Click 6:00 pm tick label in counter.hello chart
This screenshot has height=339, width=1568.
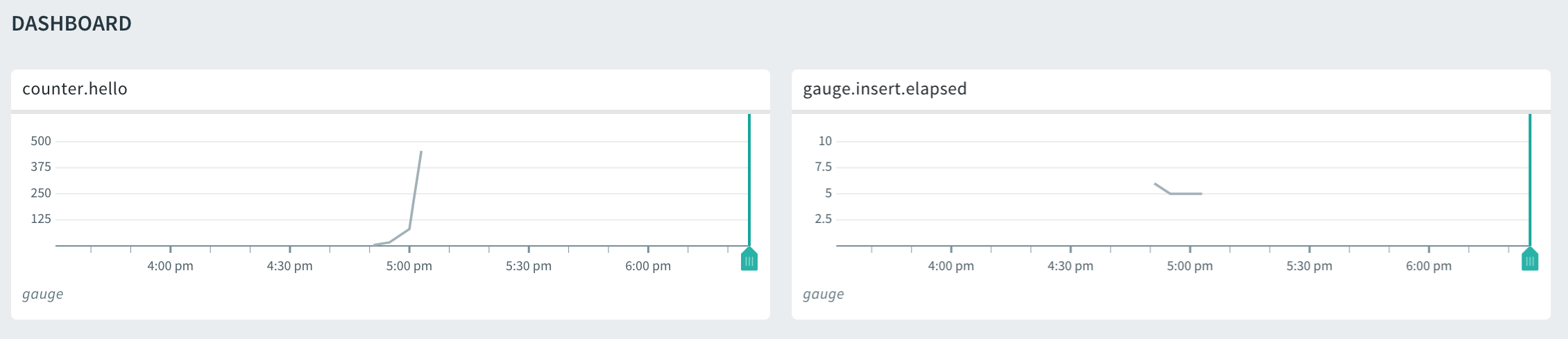648,266
